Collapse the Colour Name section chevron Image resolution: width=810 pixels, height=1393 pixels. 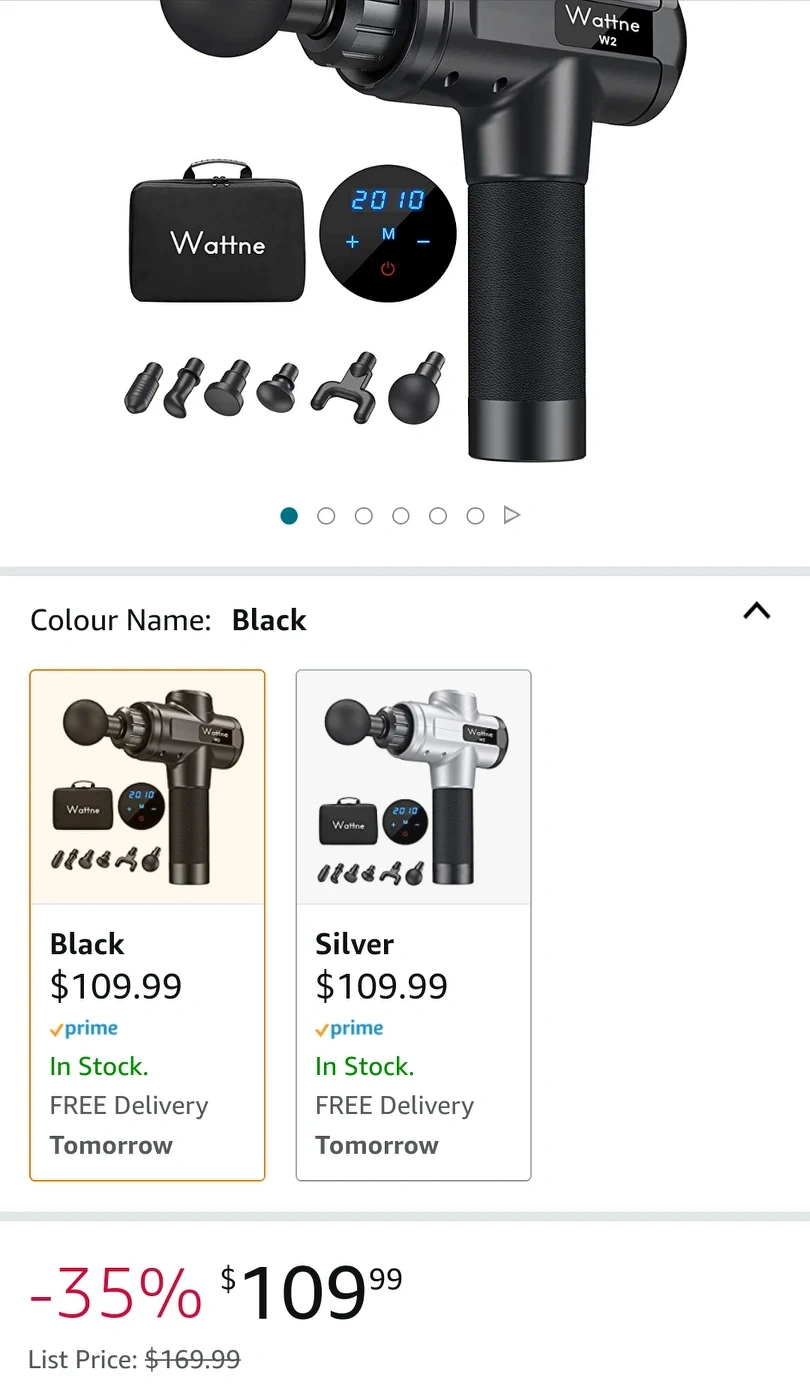[x=757, y=611]
